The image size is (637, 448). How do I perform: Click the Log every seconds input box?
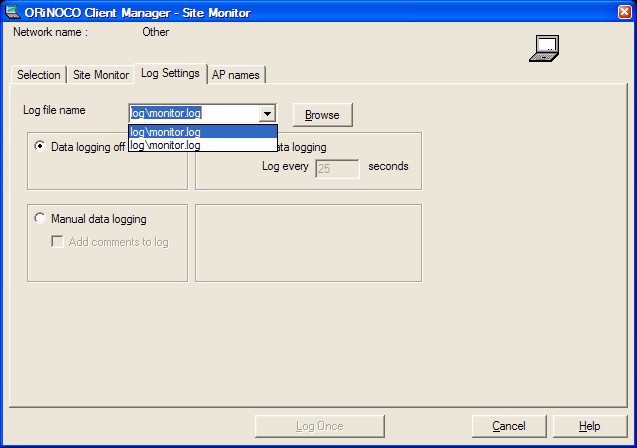(x=337, y=169)
